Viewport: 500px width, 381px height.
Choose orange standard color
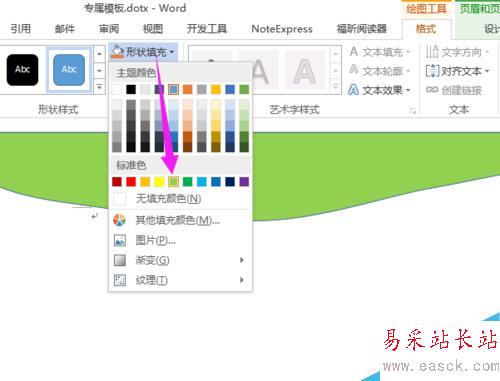click(145, 182)
